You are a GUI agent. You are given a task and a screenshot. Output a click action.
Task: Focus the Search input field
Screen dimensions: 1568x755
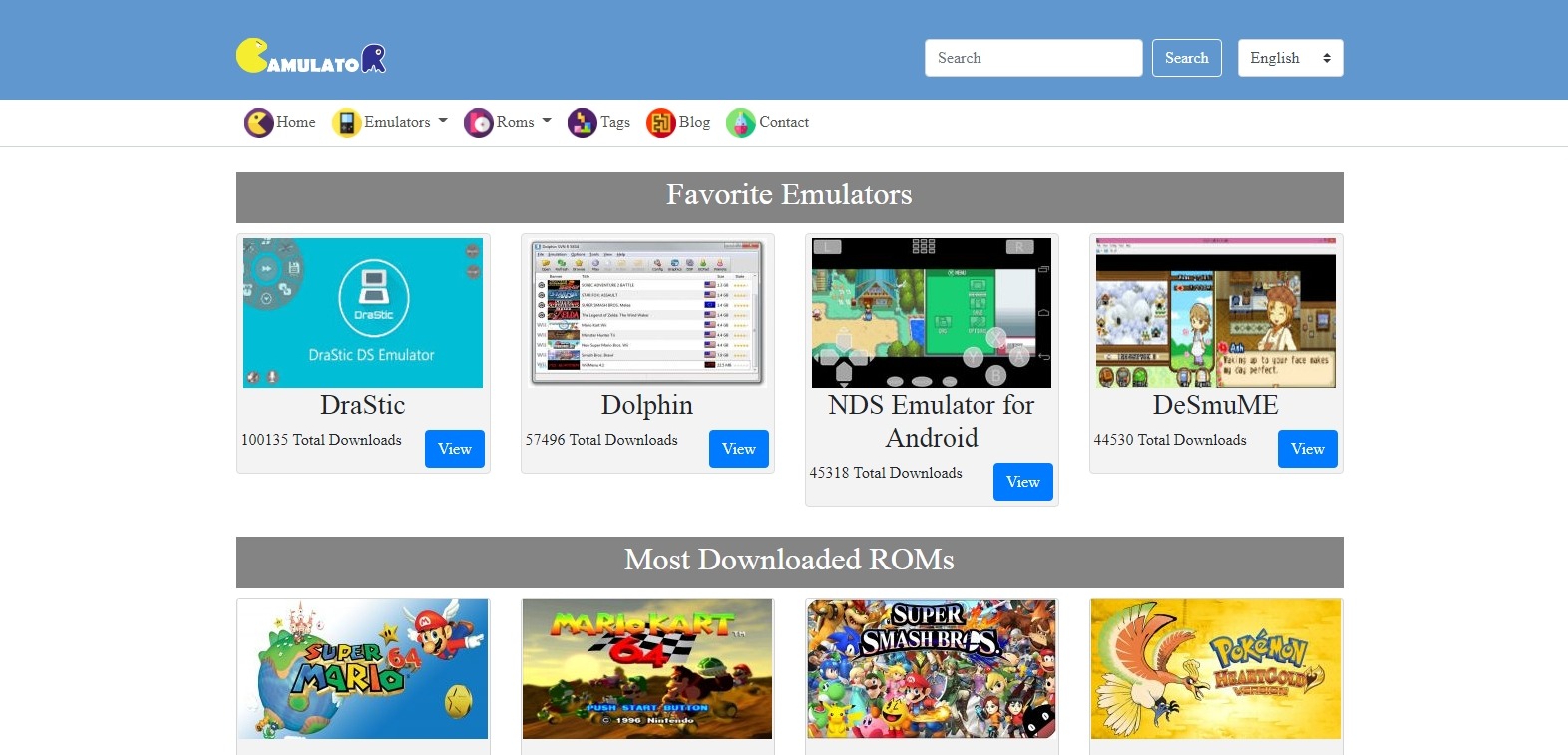[x=1033, y=58]
